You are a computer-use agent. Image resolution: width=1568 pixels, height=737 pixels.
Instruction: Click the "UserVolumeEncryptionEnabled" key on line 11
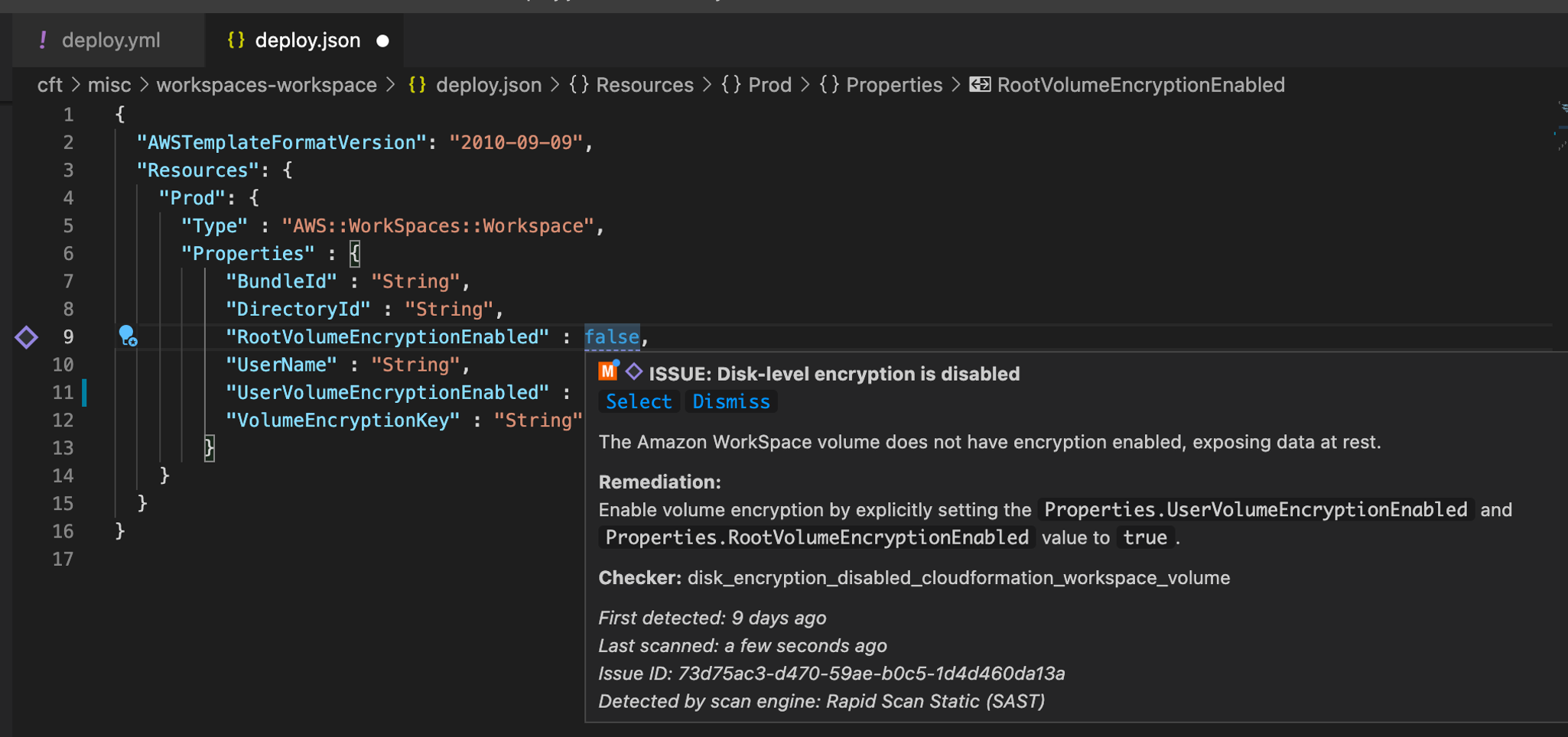click(x=387, y=393)
